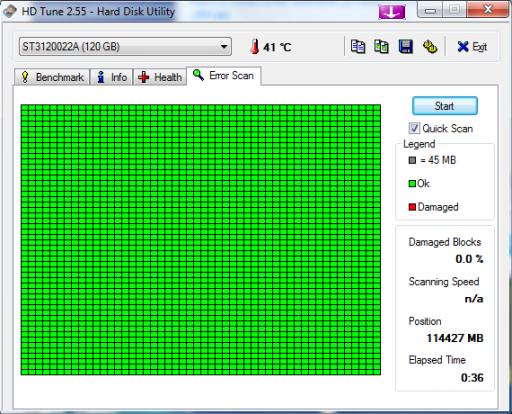
Task: Click the copy info to clipboard icon
Action: pyautogui.click(x=358, y=47)
